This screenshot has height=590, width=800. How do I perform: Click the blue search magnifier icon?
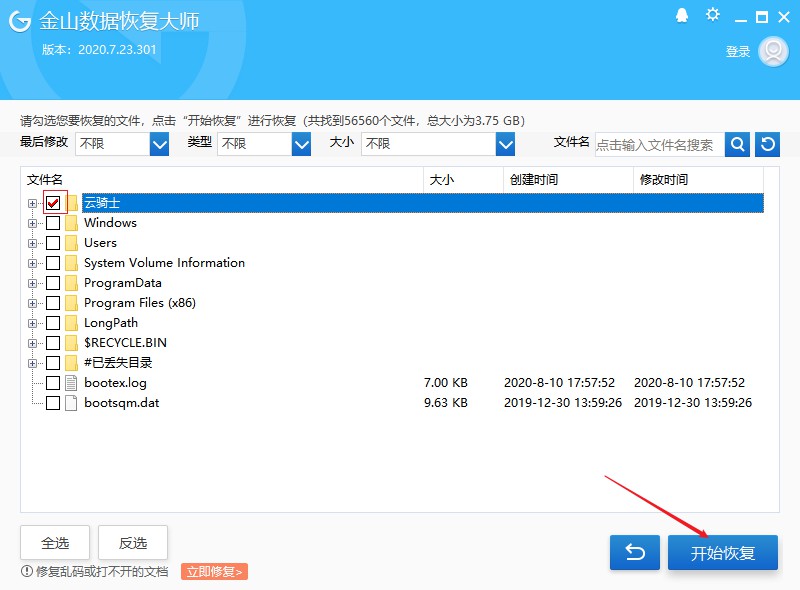click(x=737, y=144)
